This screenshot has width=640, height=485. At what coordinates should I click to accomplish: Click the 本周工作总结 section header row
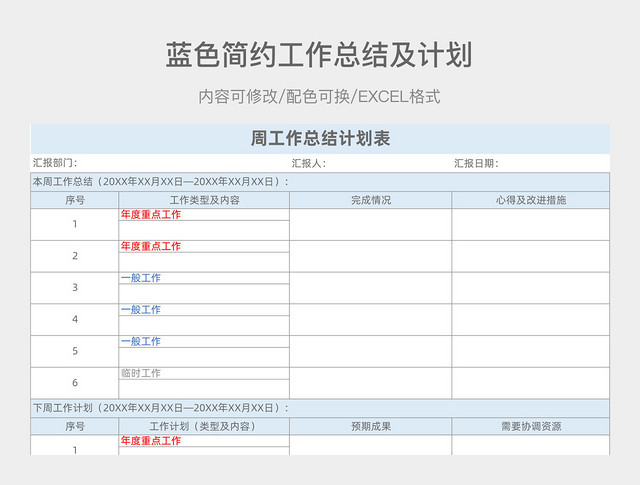click(x=320, y=182)
